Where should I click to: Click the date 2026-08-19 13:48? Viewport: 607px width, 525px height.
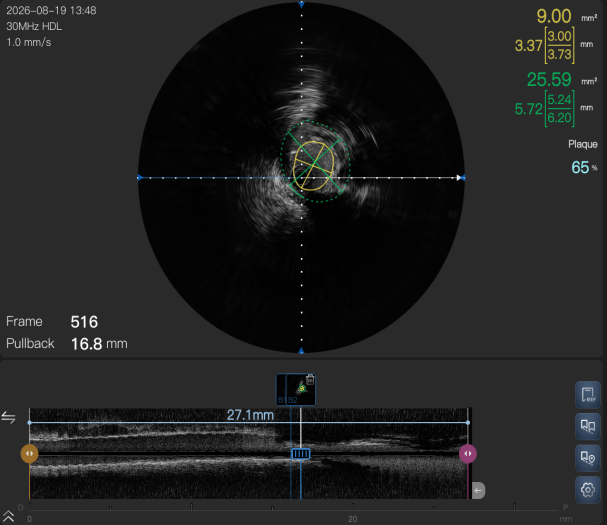[51, 10]
